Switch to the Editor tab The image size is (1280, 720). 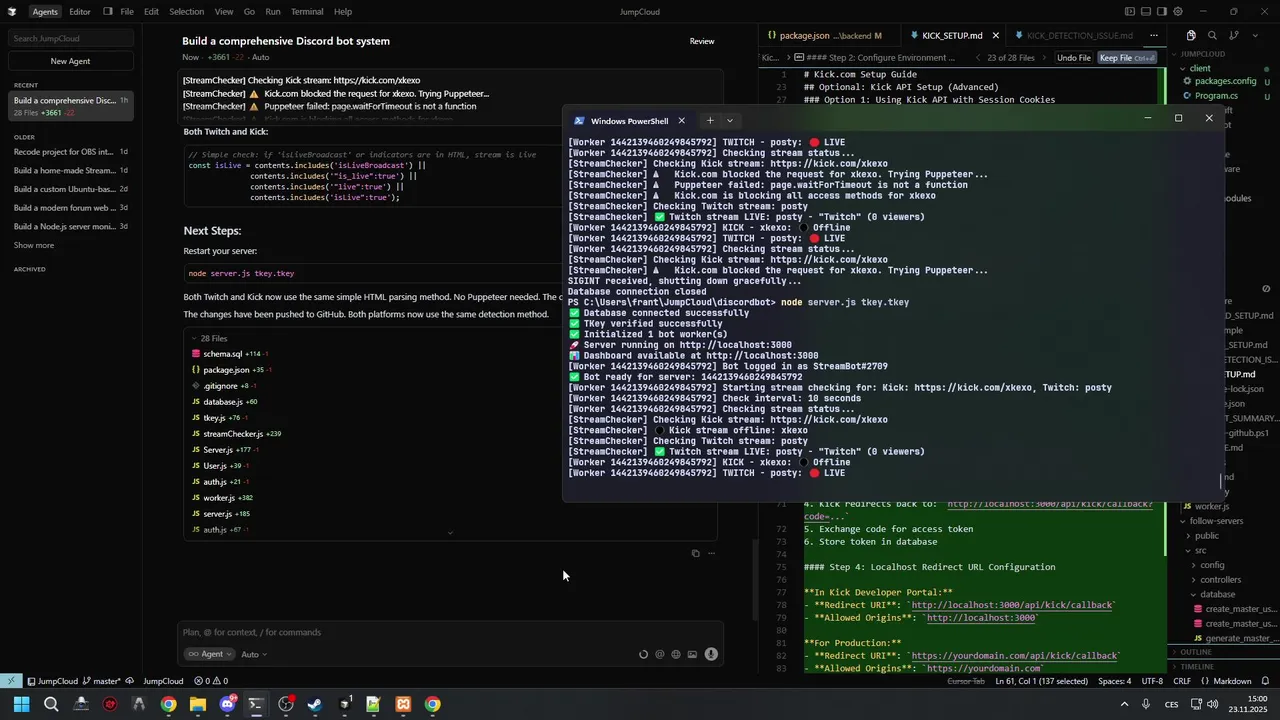(80, 12)
